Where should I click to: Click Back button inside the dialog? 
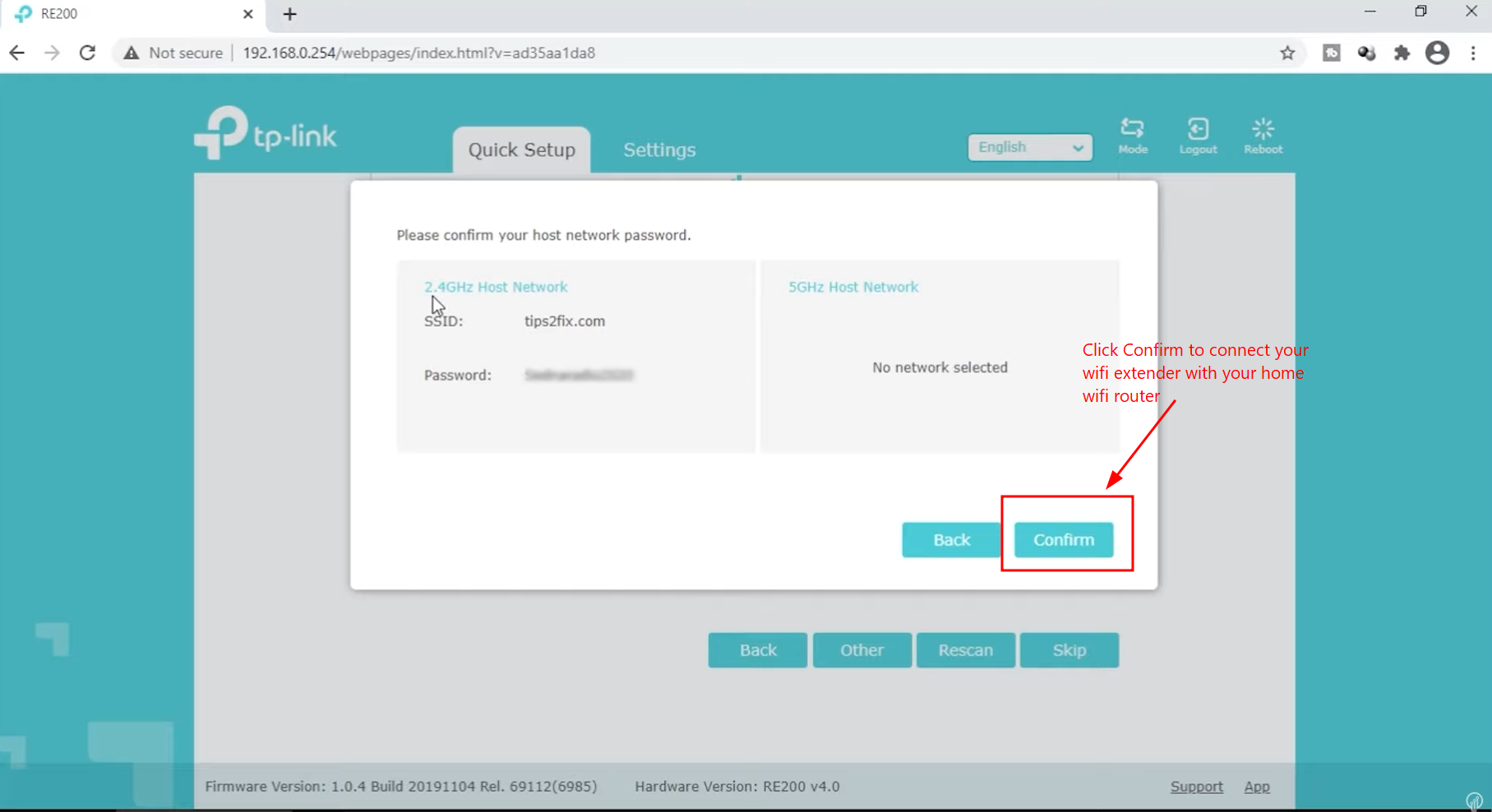pos(951,540)
